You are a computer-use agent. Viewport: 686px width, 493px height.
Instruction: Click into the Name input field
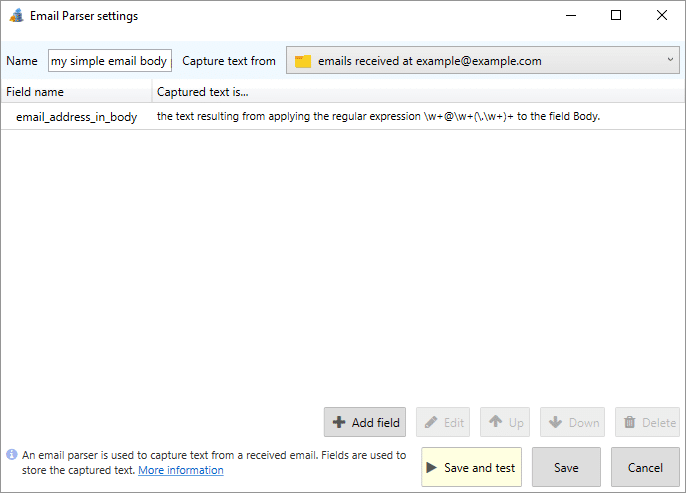pyautogui.click(x=109, y=61)
